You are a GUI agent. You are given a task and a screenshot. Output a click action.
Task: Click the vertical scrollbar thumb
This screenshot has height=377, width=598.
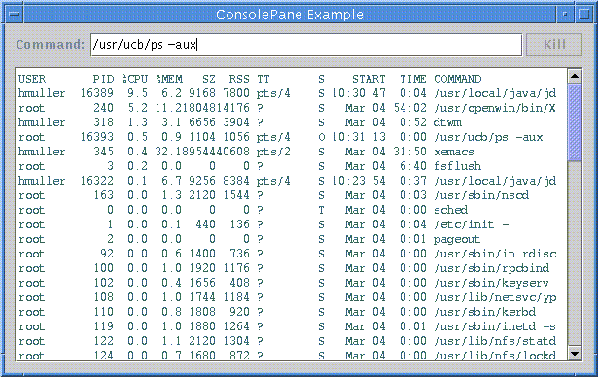574,122
